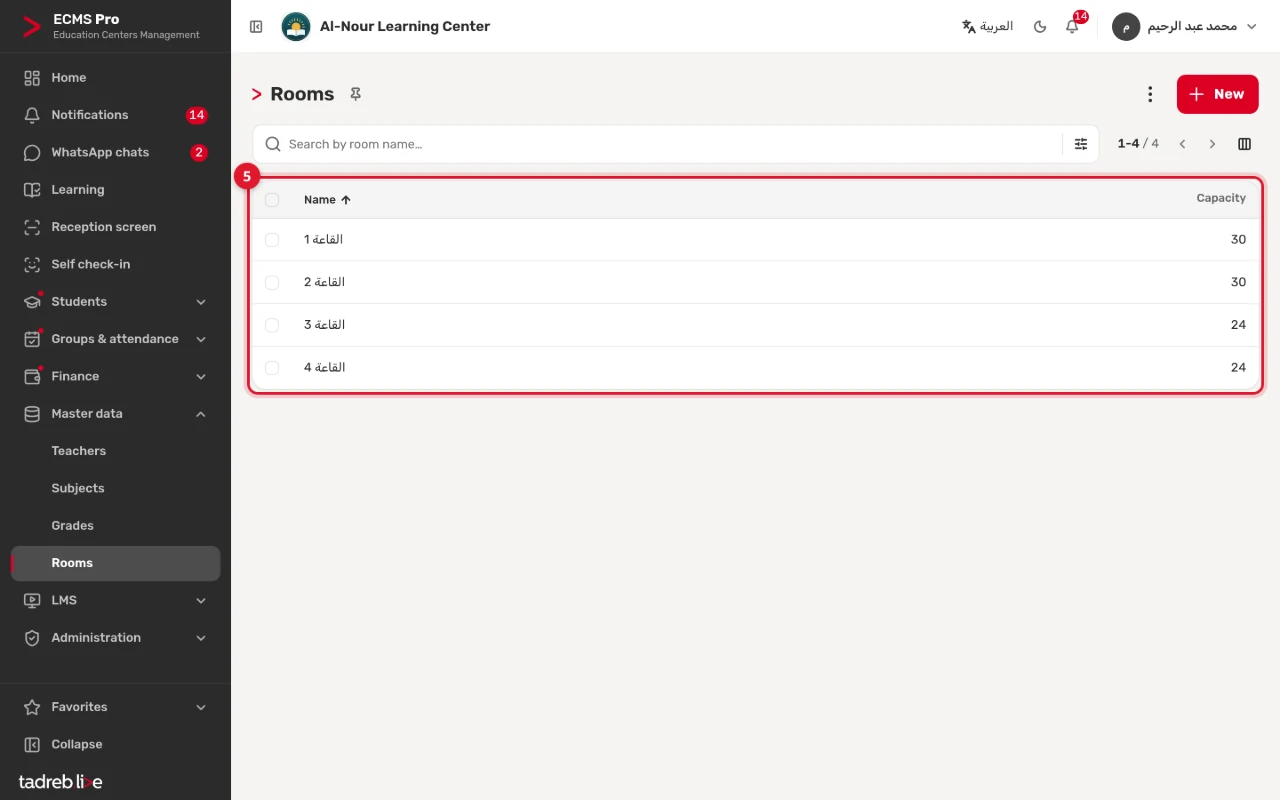Go to the next page of rooms
The image size is (1280, 800).
[x=1212, y=144]
